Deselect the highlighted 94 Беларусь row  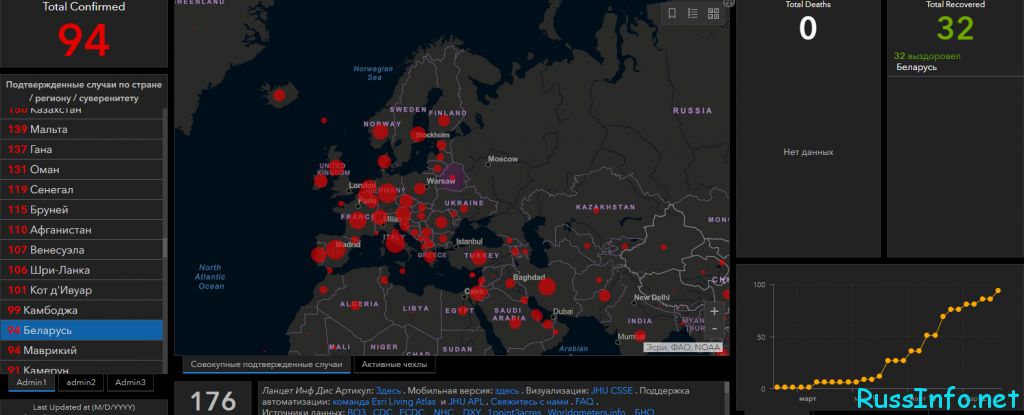82,331
